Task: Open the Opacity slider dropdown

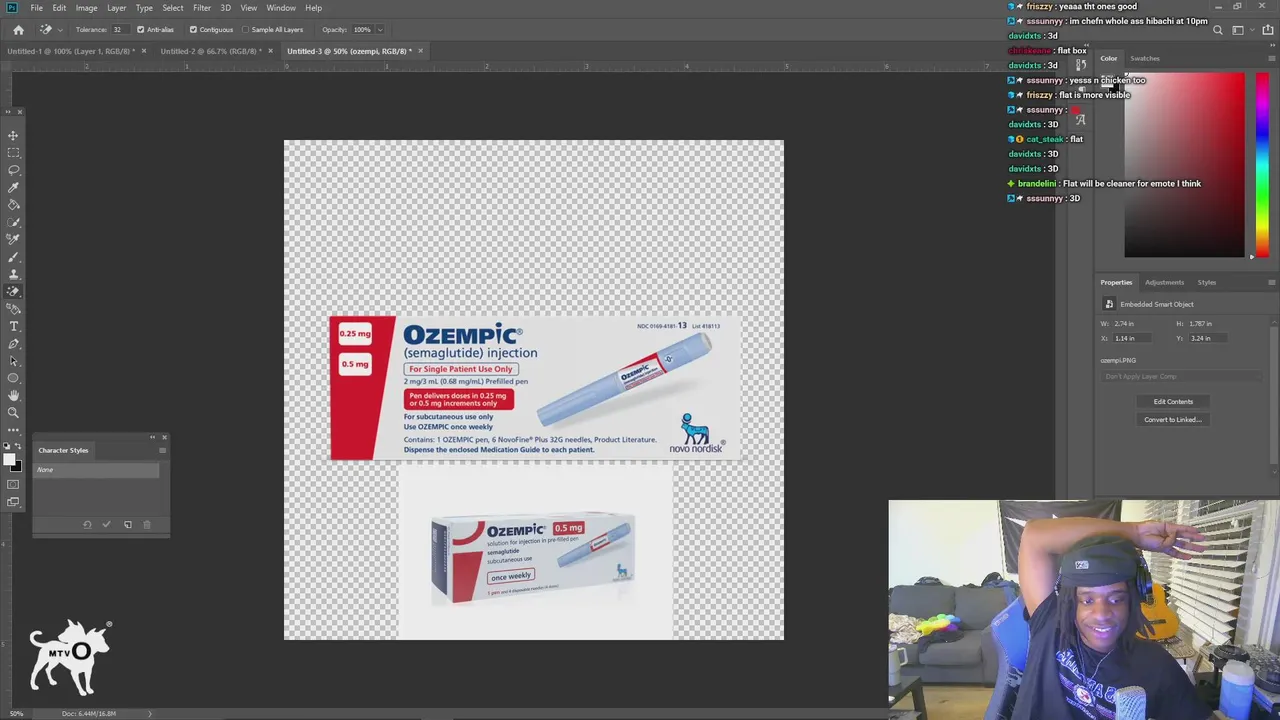Action: click(x=380, y=30)
